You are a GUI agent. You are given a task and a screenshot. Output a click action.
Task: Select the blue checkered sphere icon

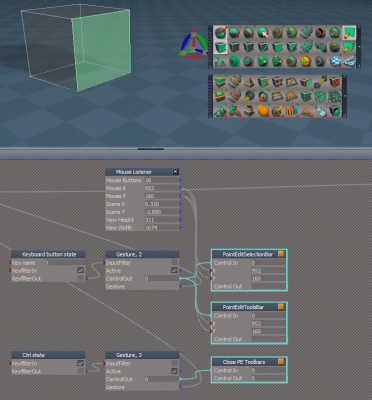335,61
